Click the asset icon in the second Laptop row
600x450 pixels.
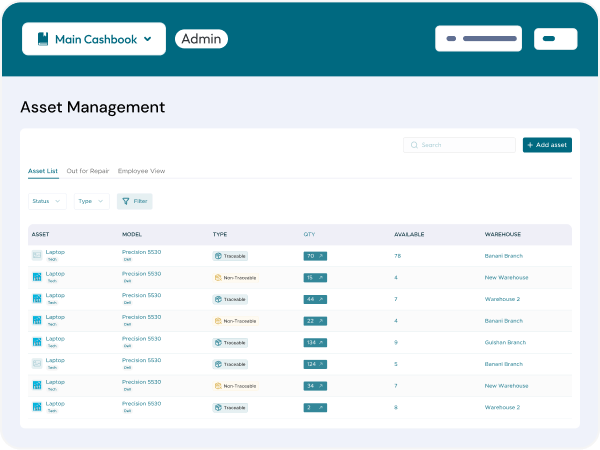coord(37,278)
